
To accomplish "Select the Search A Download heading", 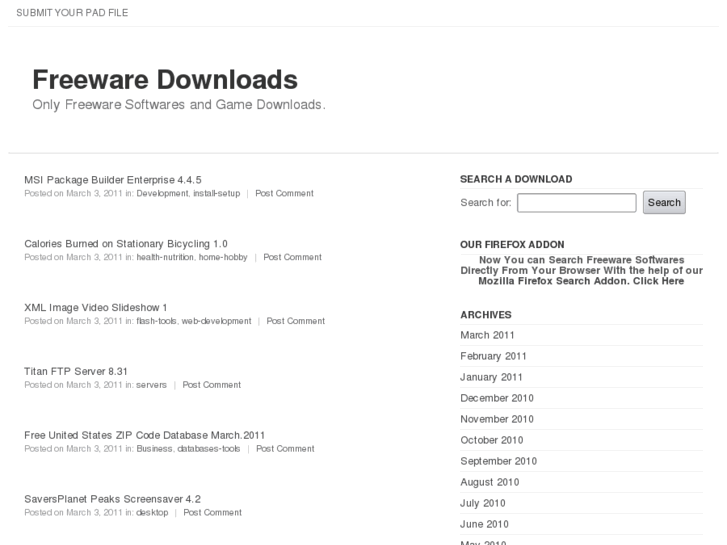I will 516,179.
